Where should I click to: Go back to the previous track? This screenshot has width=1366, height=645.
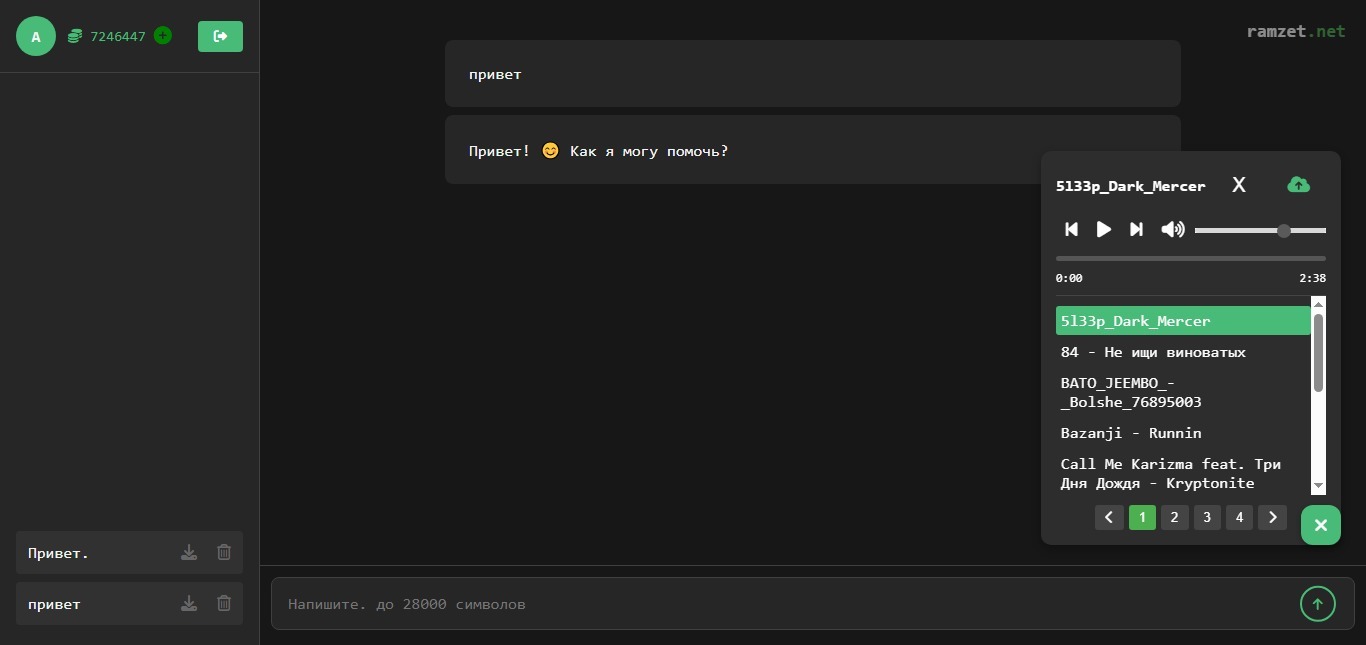click(x=1071, y=229)
